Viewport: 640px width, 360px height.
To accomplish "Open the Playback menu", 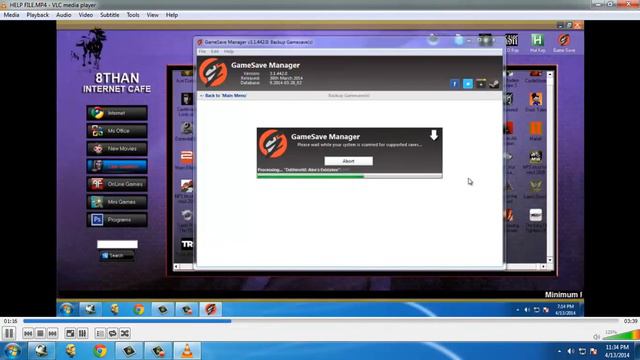I will (38, 15).
